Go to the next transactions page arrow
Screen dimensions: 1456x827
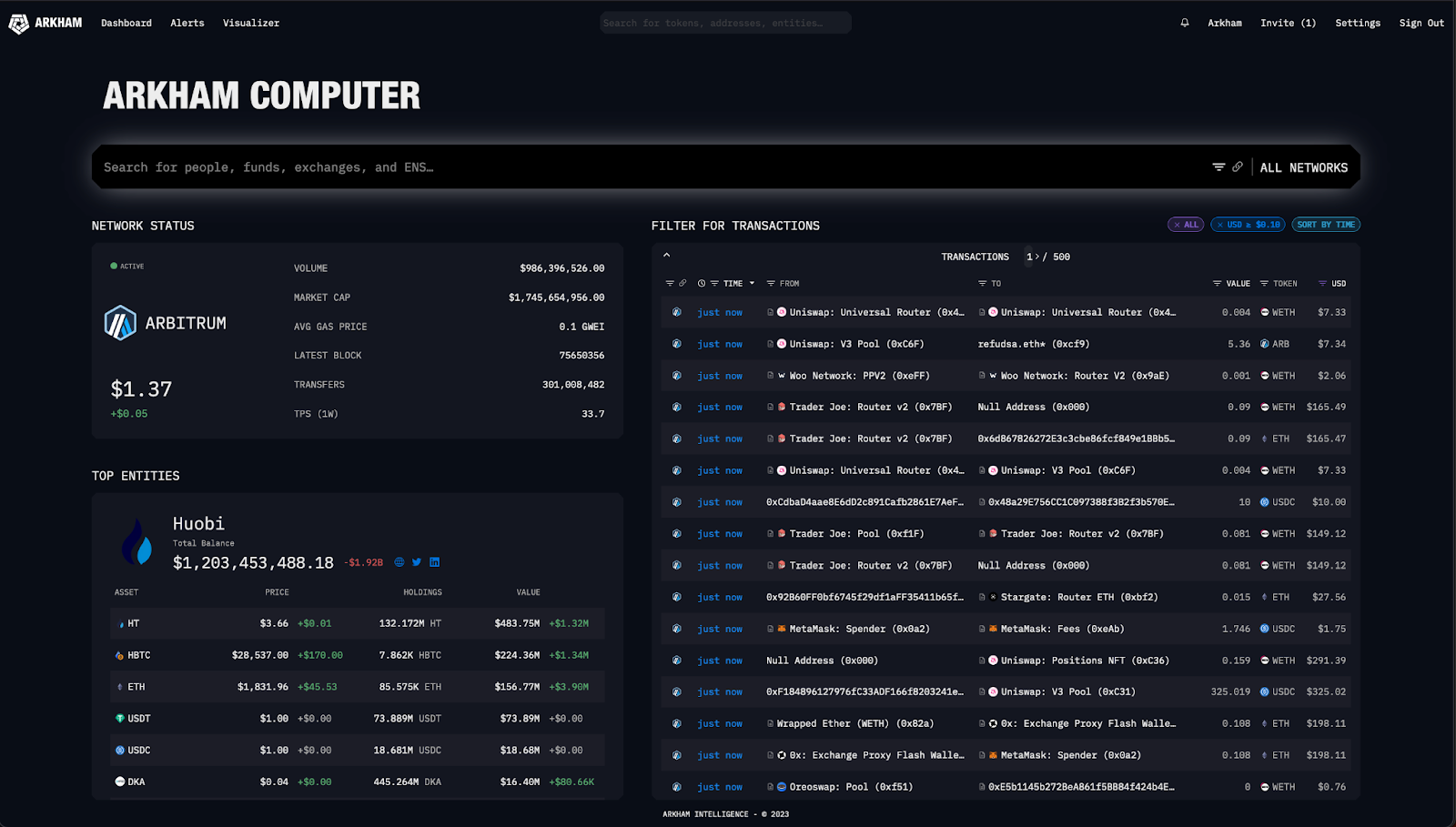1037,257
